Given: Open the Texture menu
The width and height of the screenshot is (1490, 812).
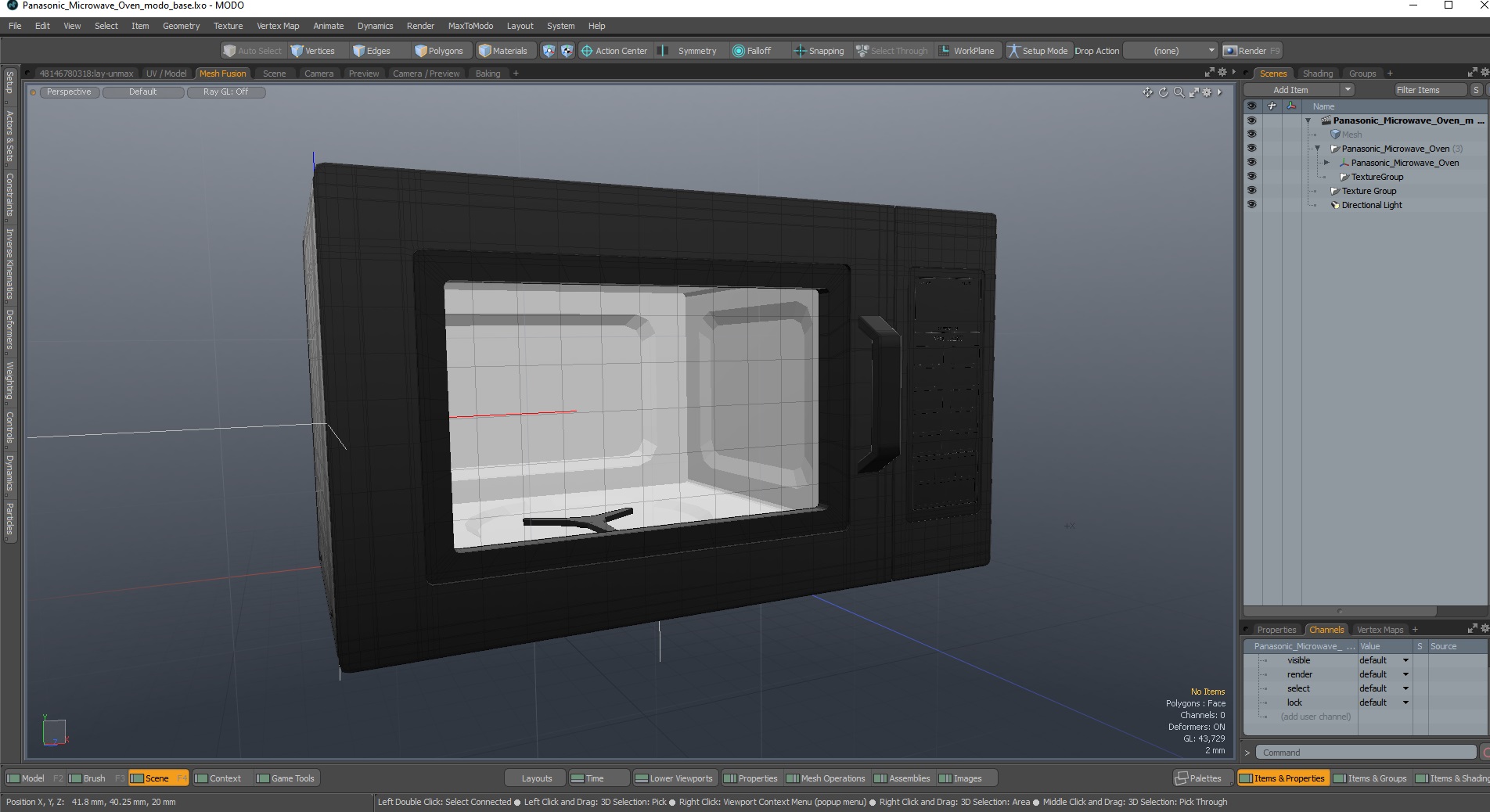Looking at the screenshot, I should click(x=228, y=26).
